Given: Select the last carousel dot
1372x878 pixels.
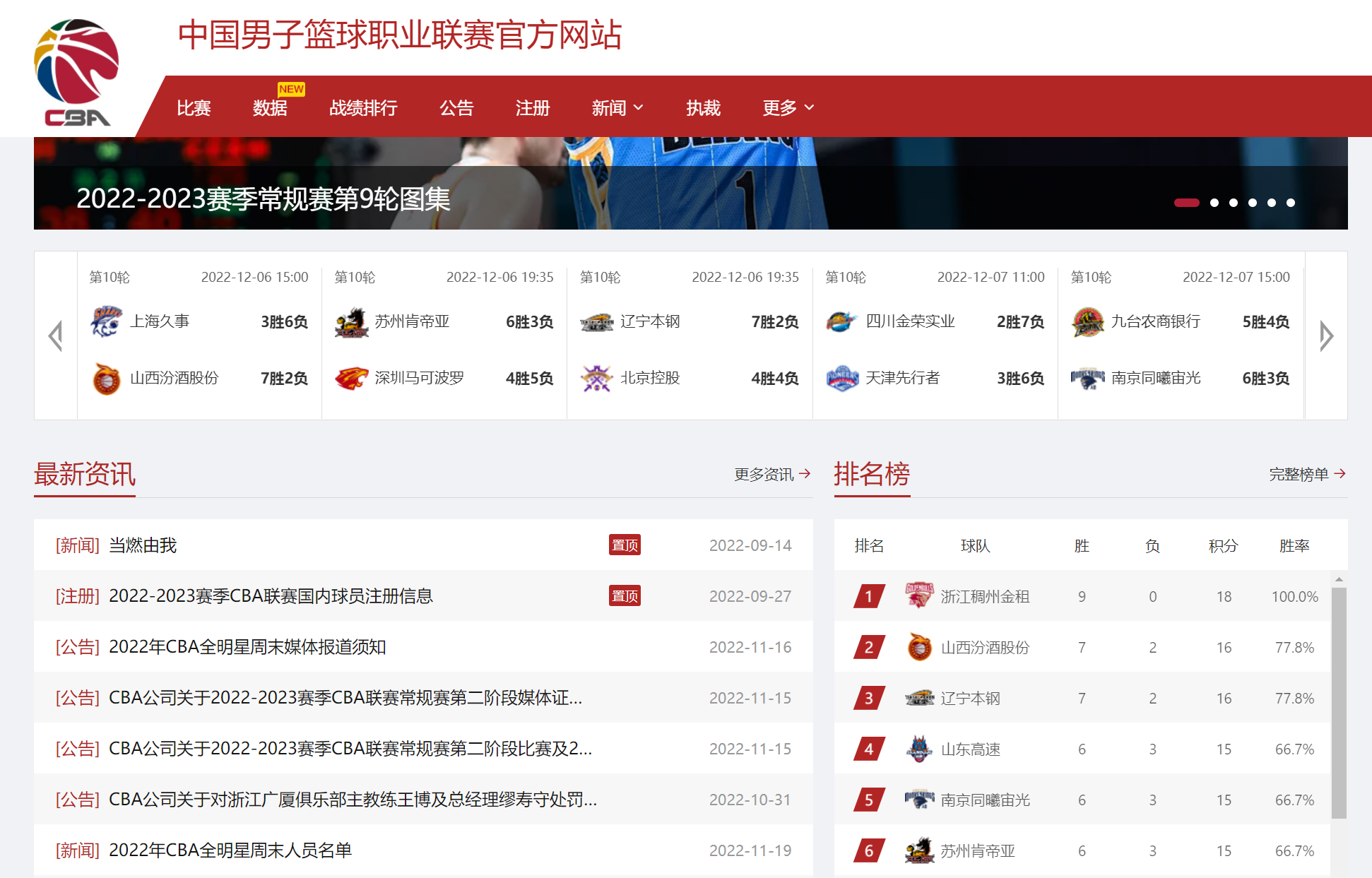Looking at the screenshot, I should [x=1290, y=203].
